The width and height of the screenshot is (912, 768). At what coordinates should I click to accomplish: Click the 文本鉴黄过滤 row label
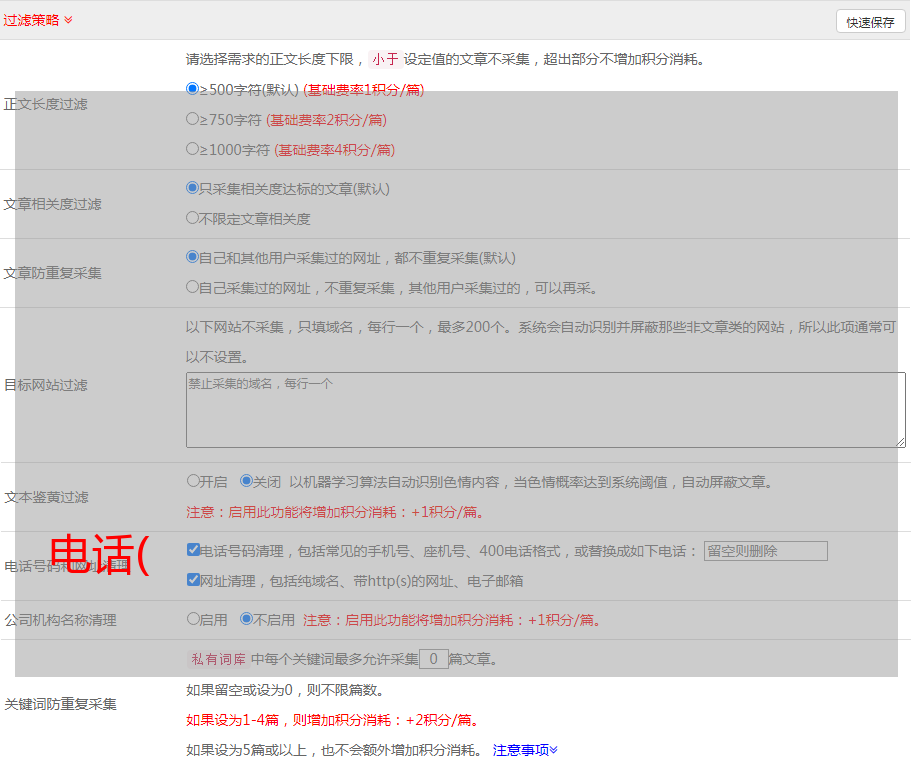(46, 497)
